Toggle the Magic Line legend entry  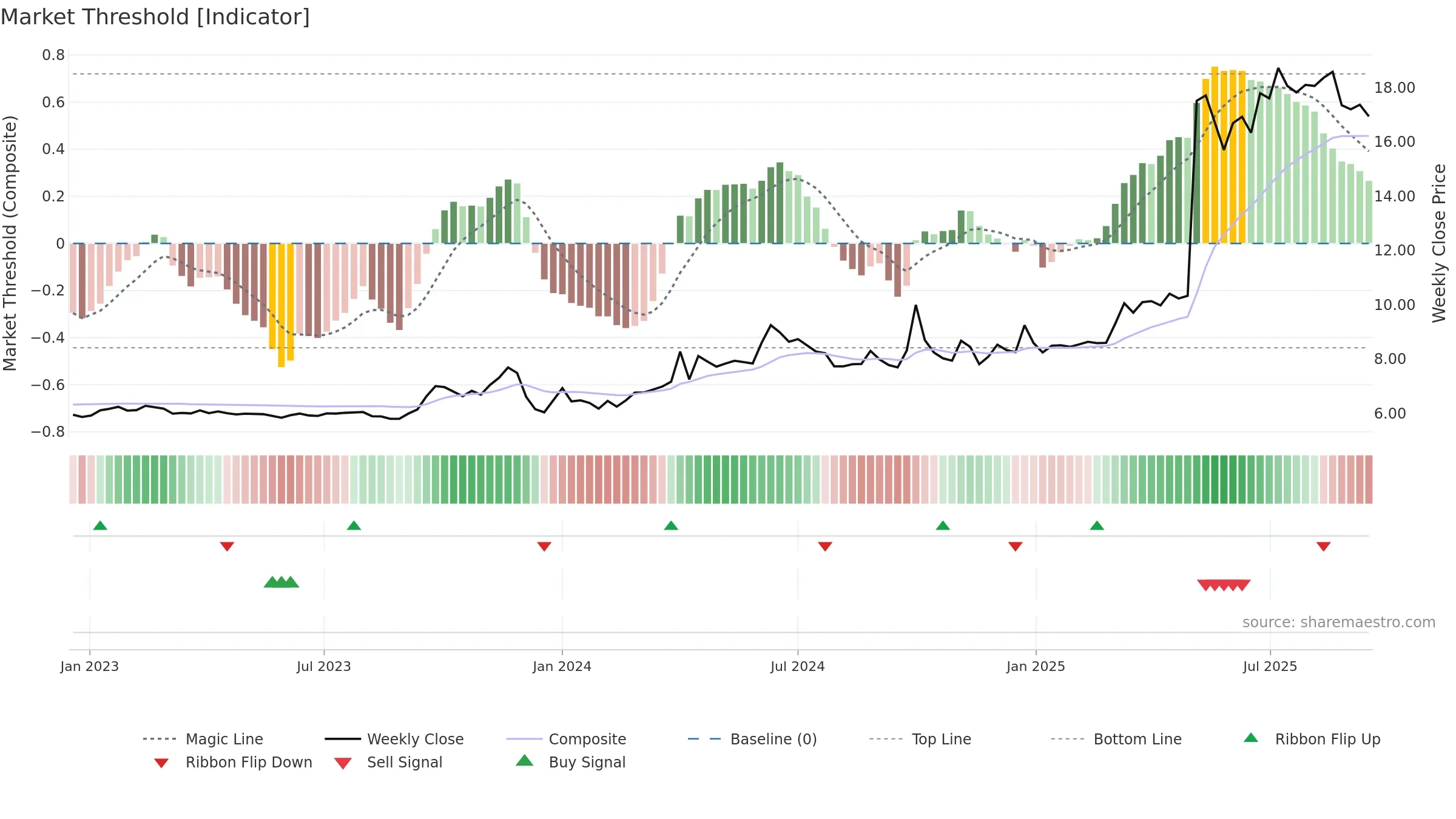tap(203, 739)
